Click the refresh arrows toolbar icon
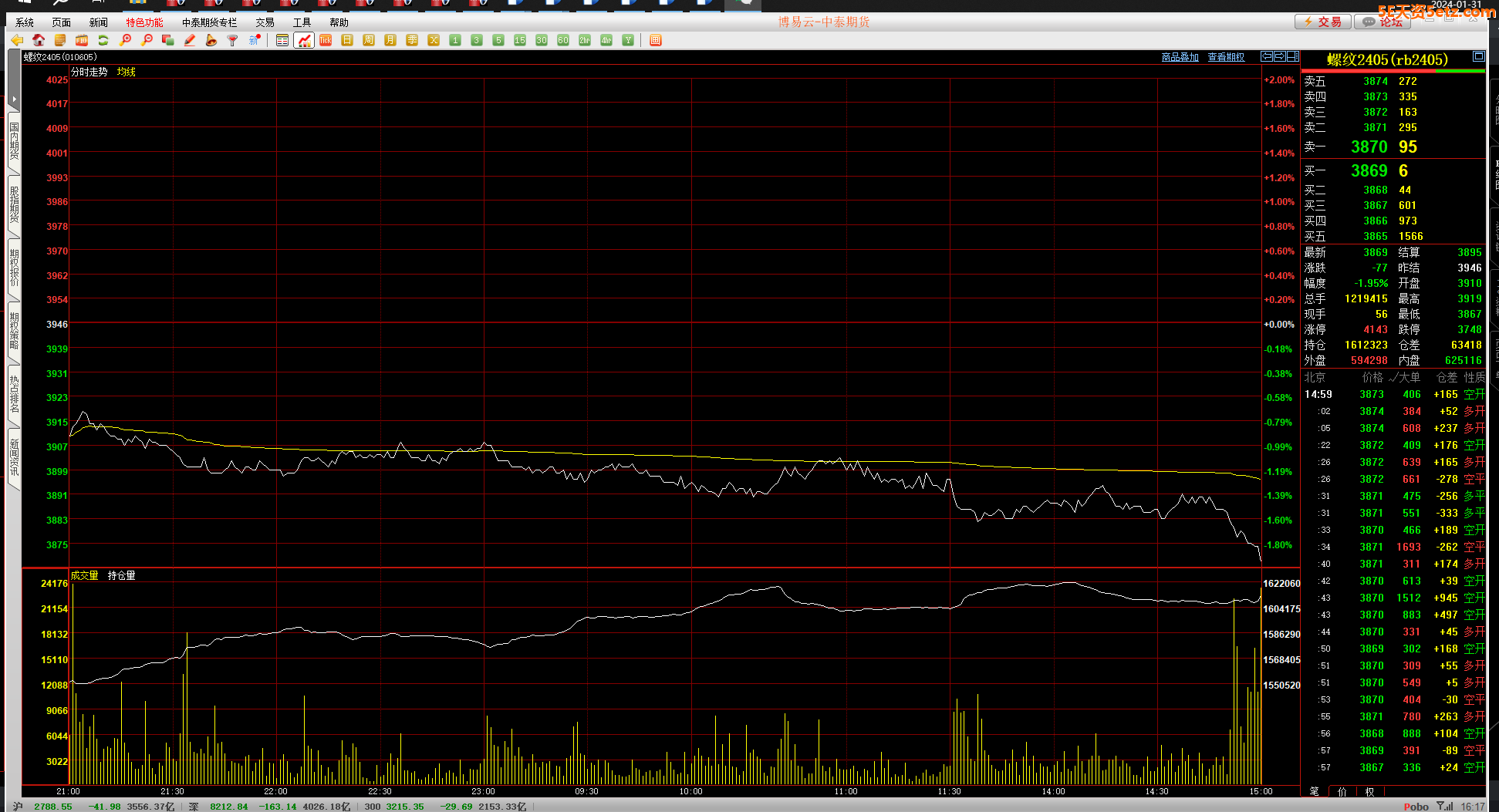Image resolution: width=1499 pixels, height=812 pixels. coord(103,40)
